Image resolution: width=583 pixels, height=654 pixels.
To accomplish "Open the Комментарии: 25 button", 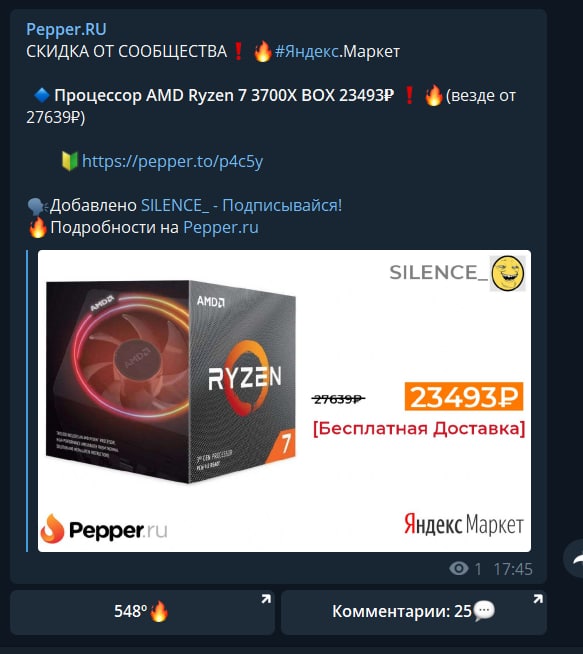I will [414, 612].
